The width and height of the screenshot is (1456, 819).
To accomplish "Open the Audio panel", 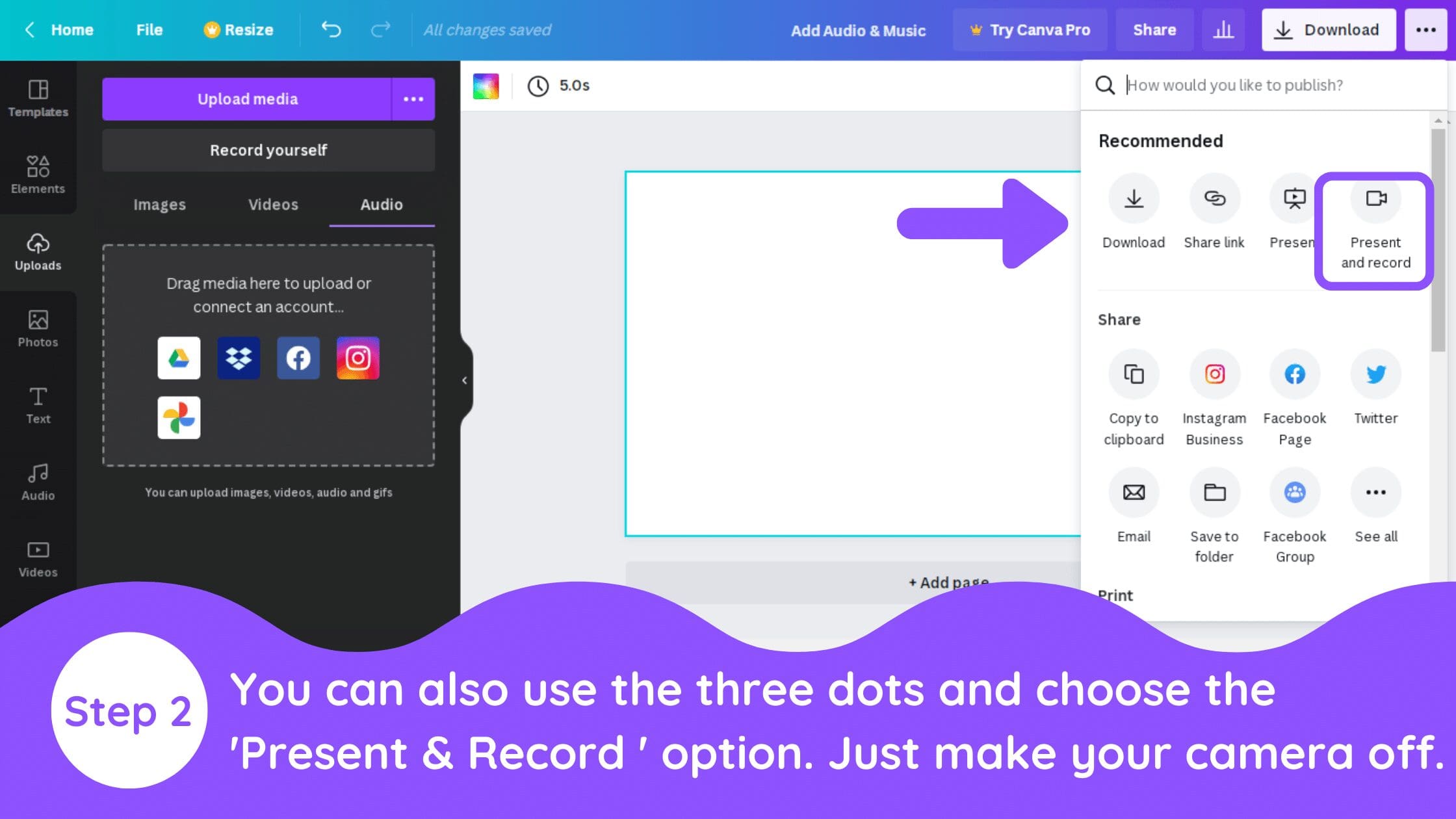I will [x=38, y=481].
